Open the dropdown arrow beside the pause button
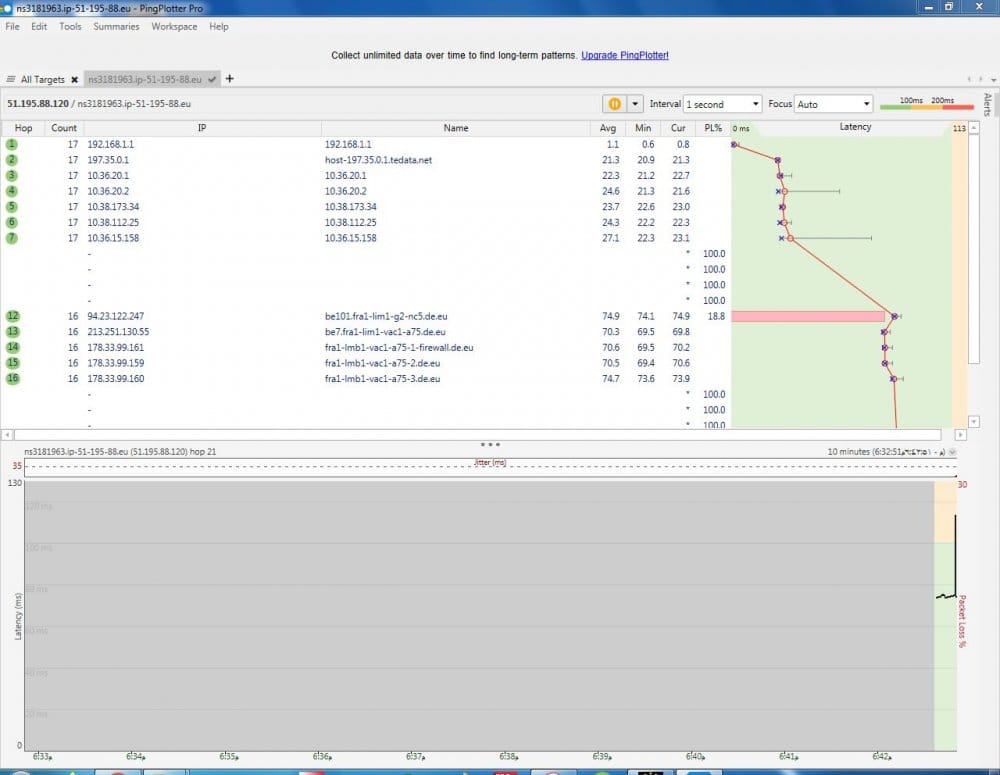 click(634, 104)
